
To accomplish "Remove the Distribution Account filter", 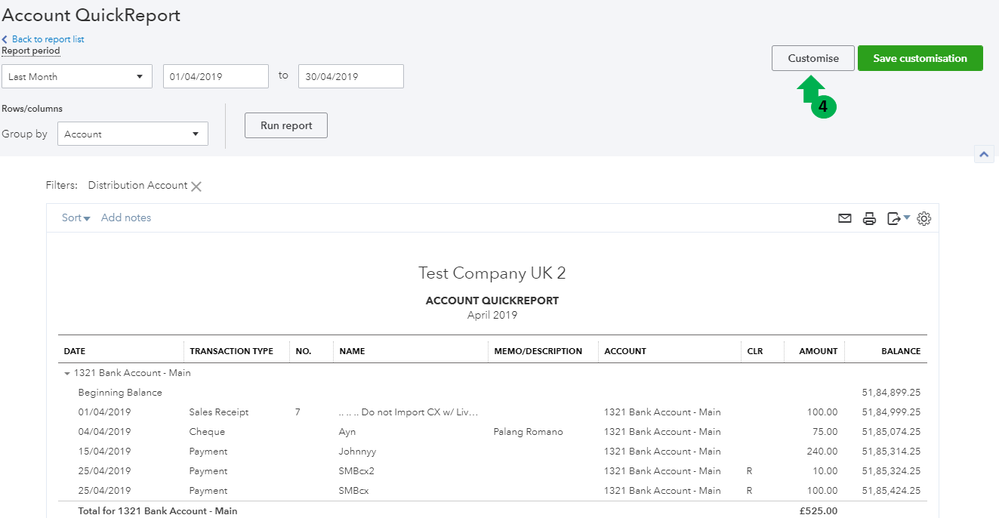I will [x=197, y=186].
